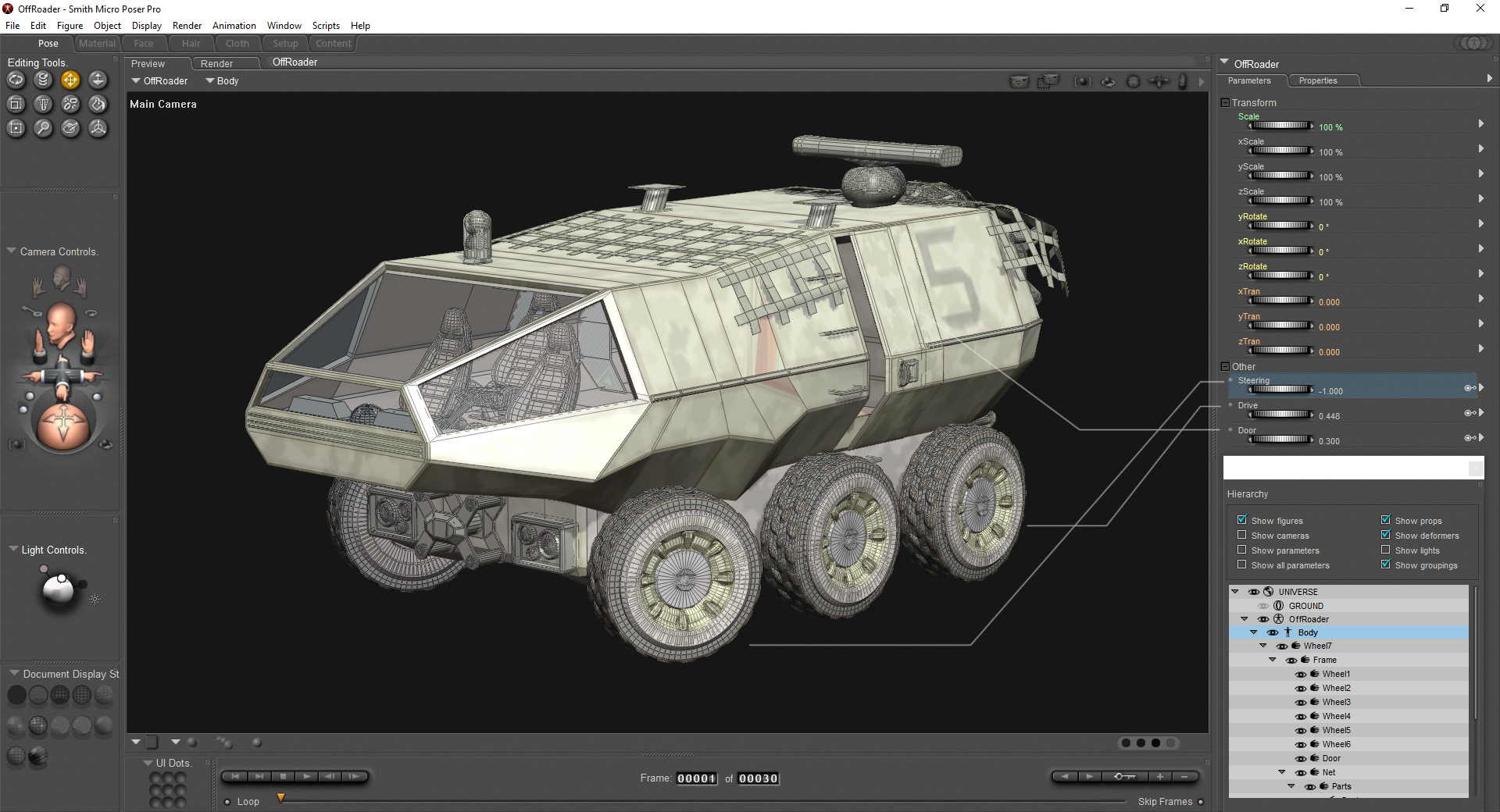Select the Morphing tool
The image size is (1500, 812).
click(70, 128)
